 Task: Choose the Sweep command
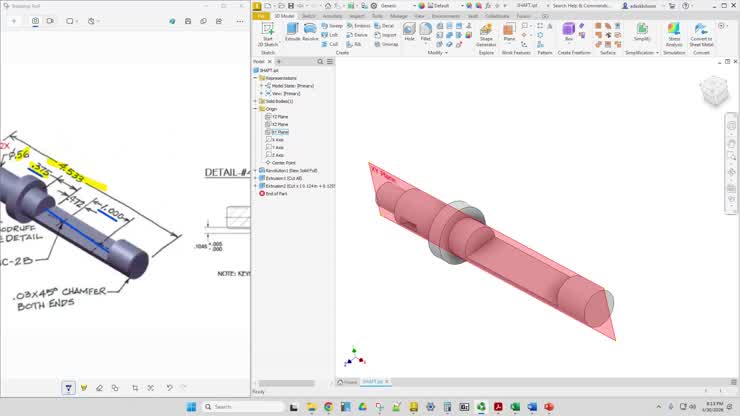click(332, 25)
